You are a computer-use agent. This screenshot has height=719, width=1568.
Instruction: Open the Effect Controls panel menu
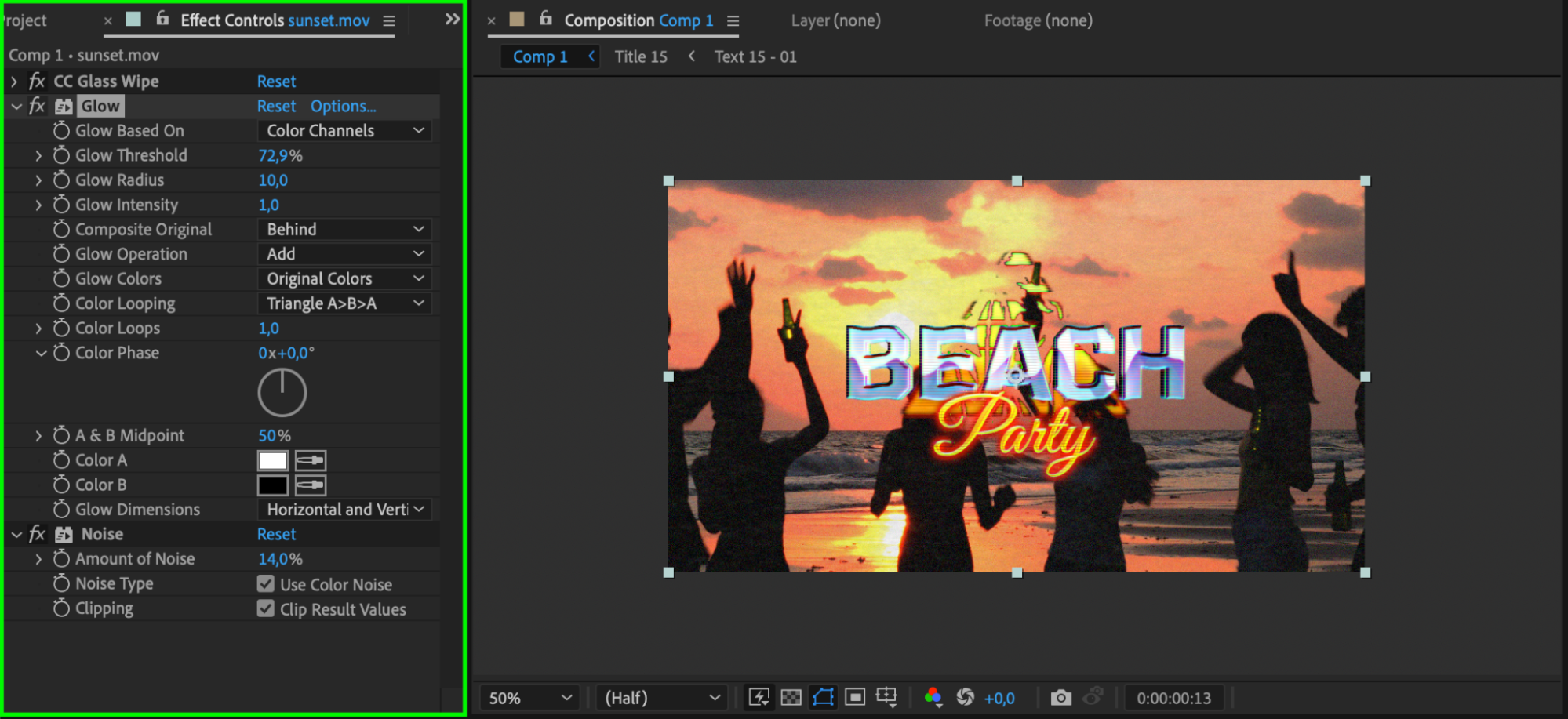389,20
